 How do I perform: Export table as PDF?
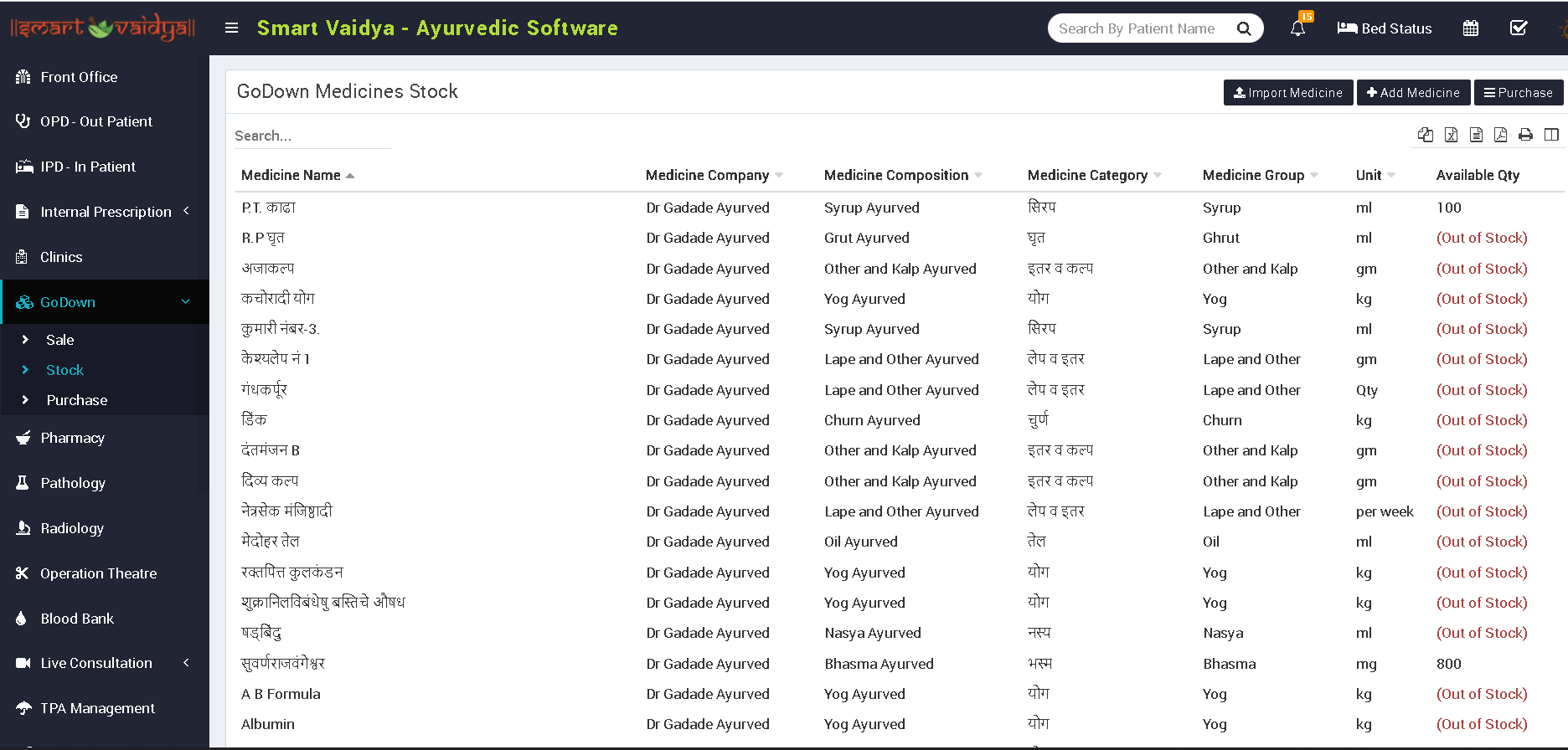(x=1500, y=135)
